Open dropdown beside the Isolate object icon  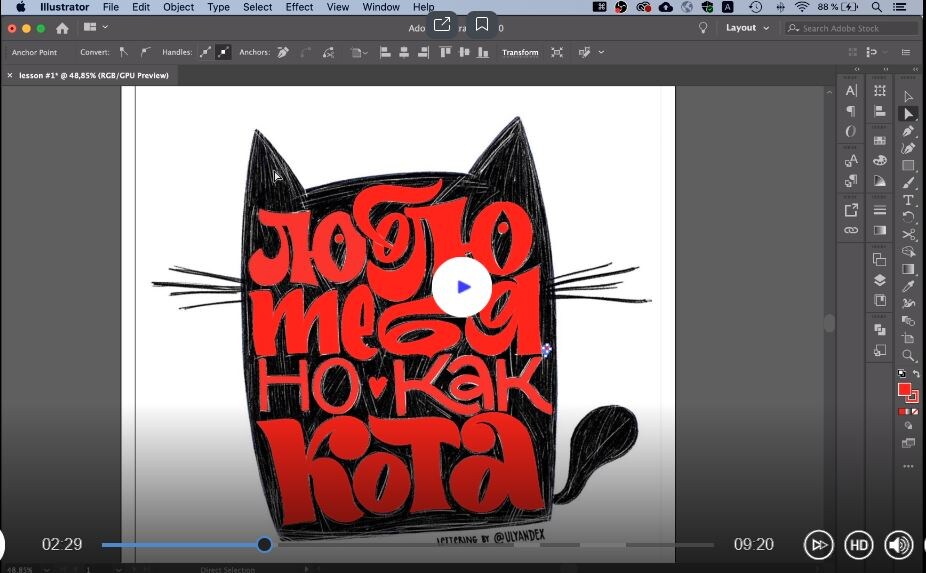click(x=601, y=53)
